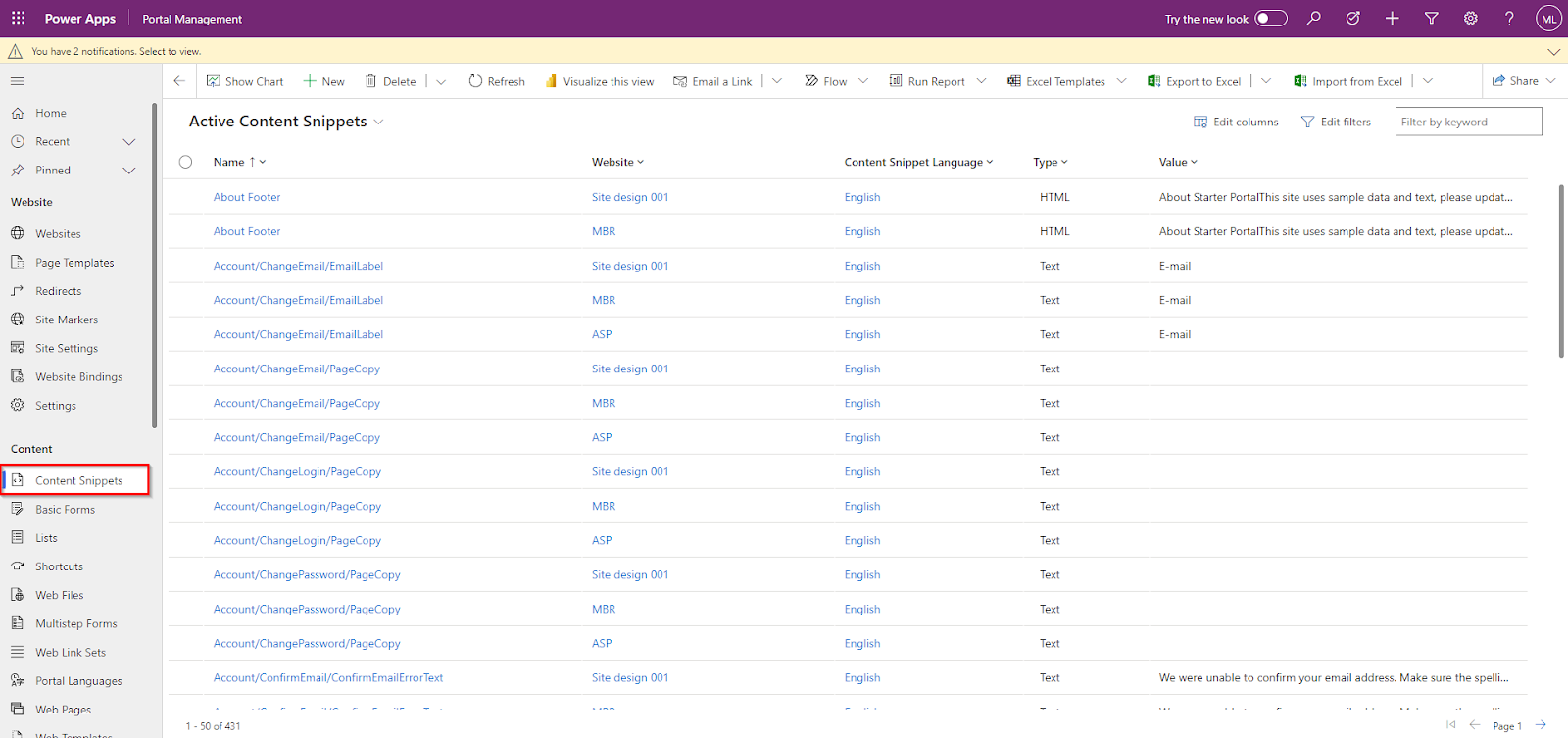Viewport: 1568px width, 738px height.
Task: Open the Delete dropdown arrow
Action: click(441, 81)
